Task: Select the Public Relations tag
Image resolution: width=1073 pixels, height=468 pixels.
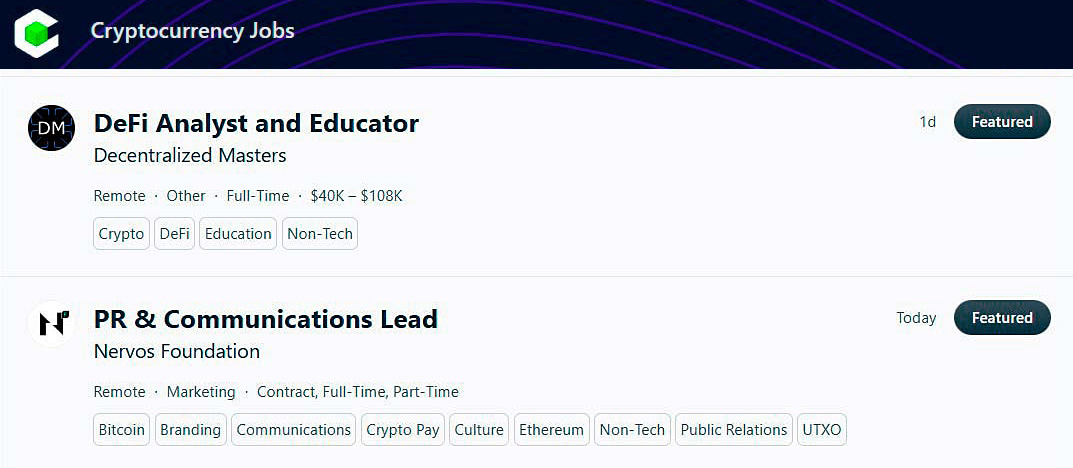Action: [x=734, y=430]
